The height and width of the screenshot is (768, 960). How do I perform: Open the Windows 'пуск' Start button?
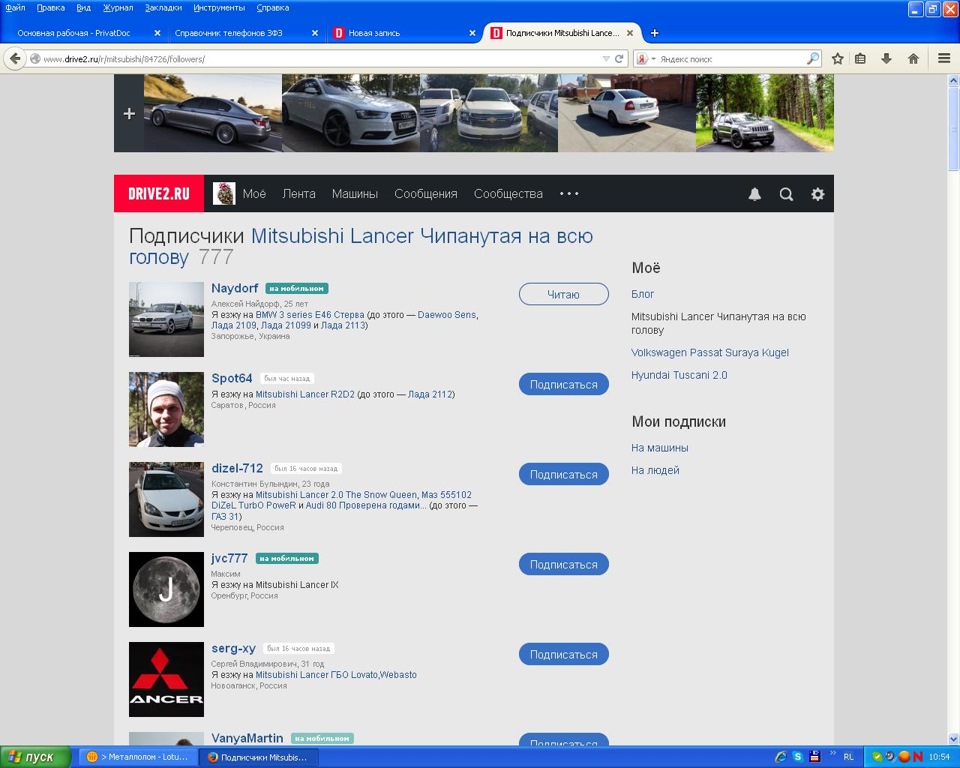coord(36,757)
